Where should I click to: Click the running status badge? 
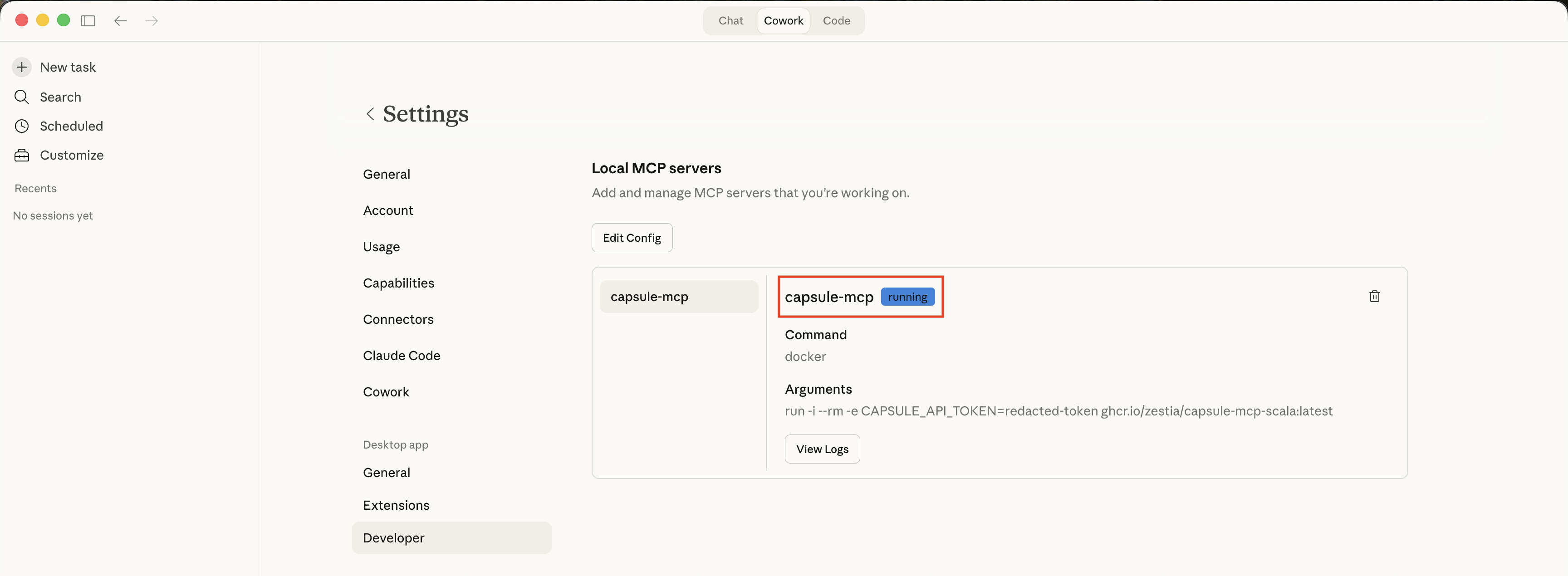[907, 297]
